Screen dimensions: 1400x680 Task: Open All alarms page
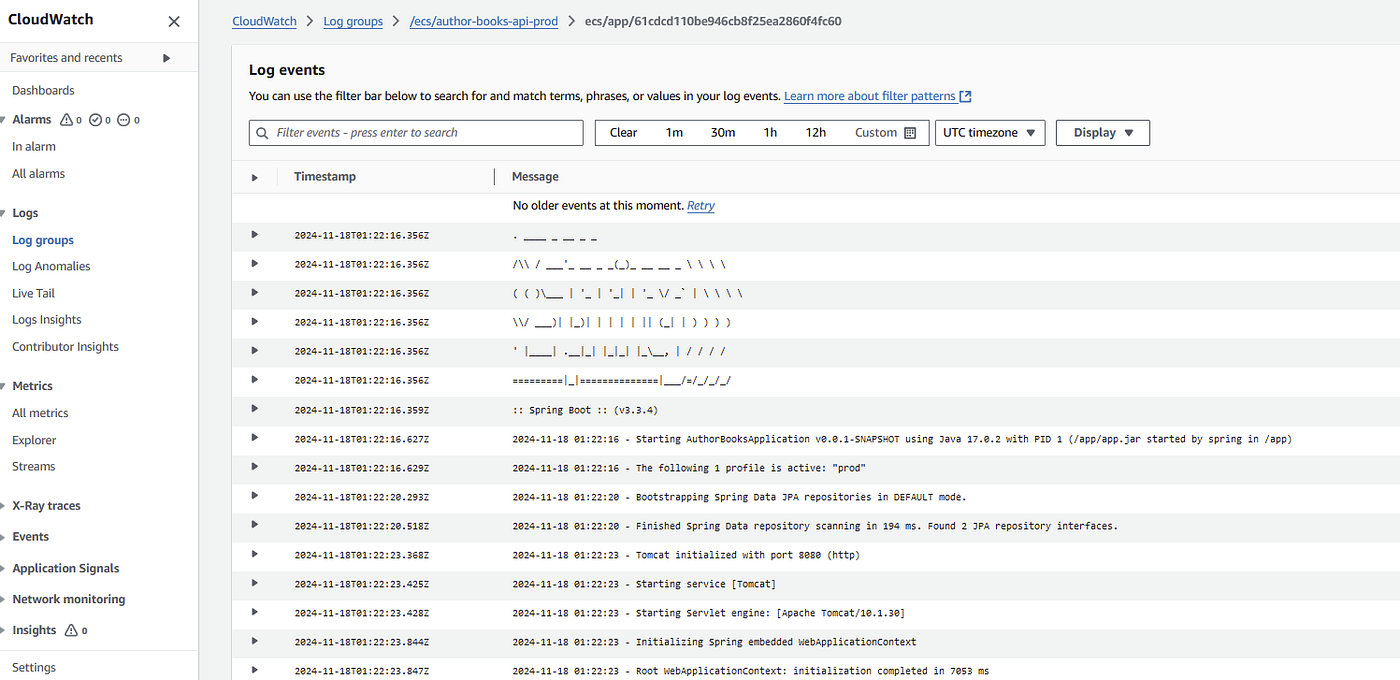(x=38, y=174)
